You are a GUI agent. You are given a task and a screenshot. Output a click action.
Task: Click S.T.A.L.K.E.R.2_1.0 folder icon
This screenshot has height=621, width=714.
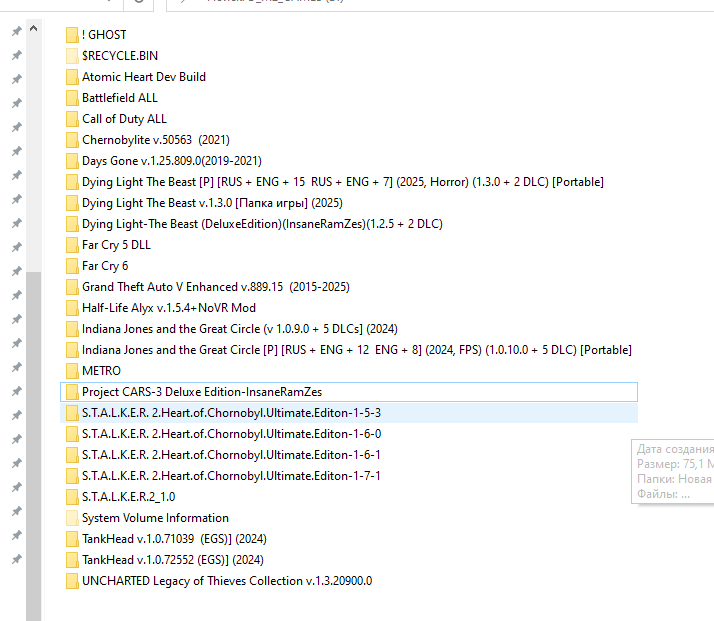[72, 497]
